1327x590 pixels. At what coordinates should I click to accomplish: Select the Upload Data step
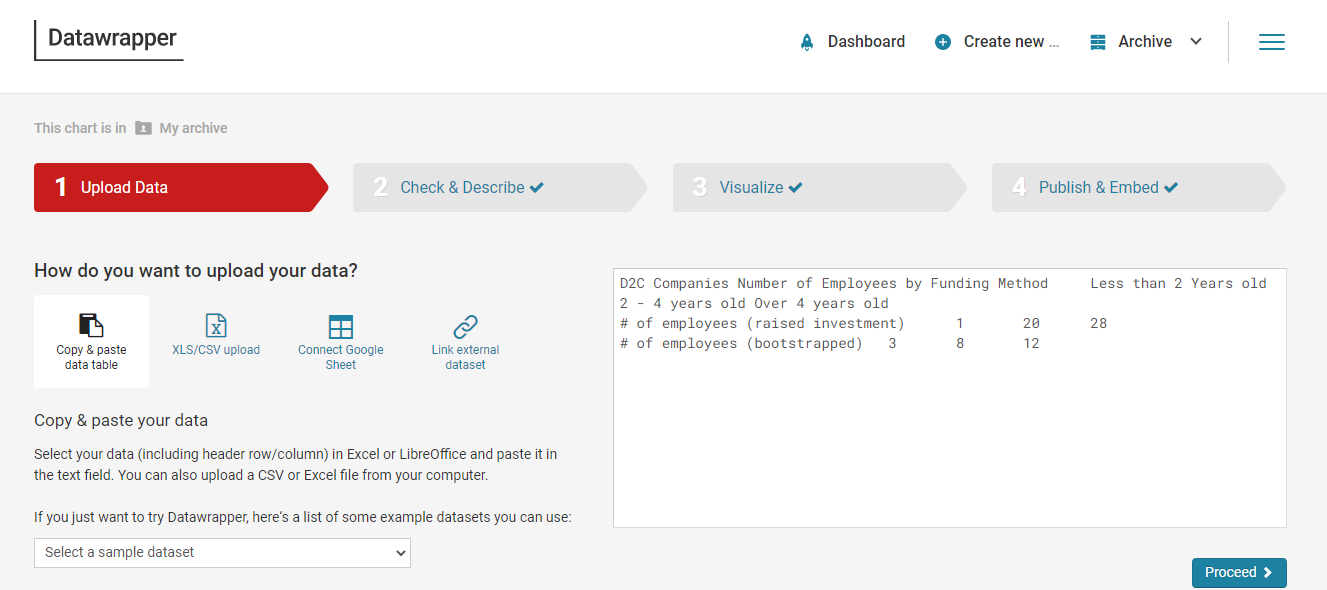[124, 188]
